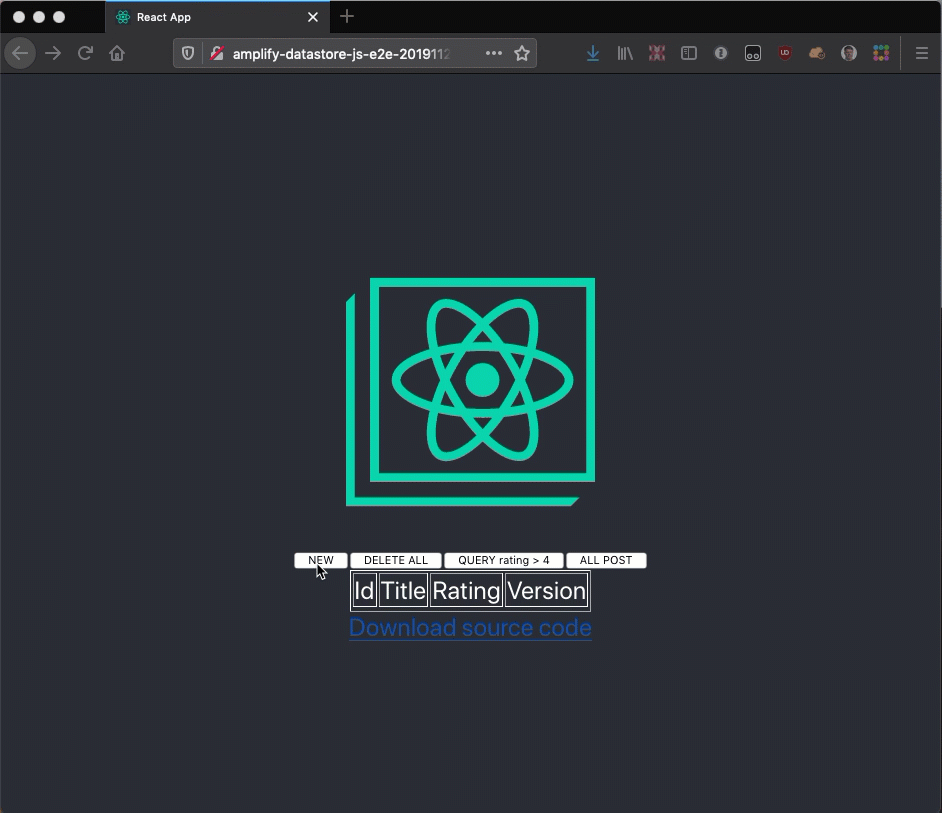Viewport: 942px width, 813px height.
Task: Toggle the sidebar view icon
Action: [x=689, y=53]
